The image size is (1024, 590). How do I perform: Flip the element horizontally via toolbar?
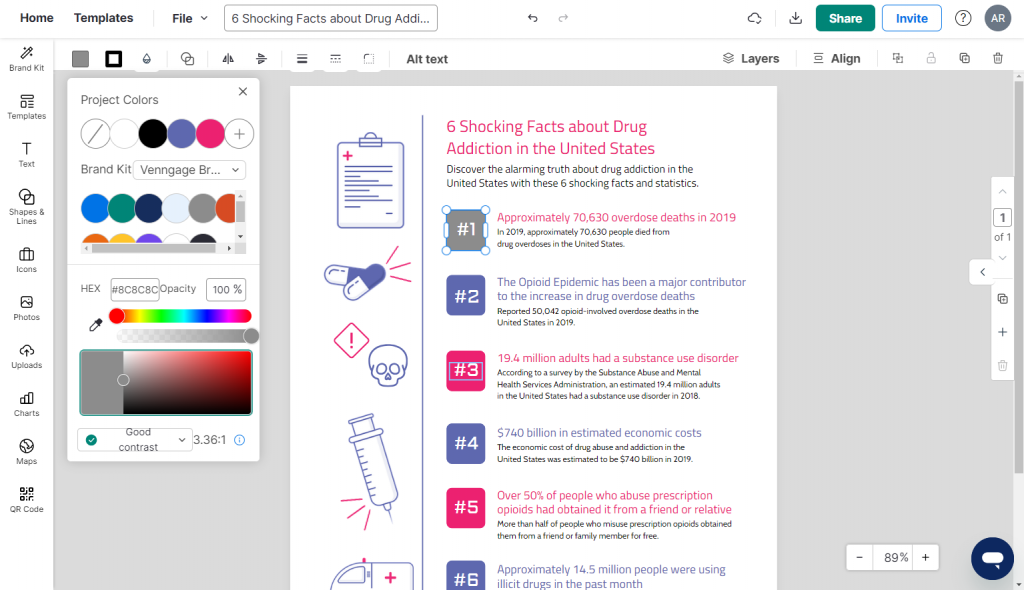click(228, 59)
